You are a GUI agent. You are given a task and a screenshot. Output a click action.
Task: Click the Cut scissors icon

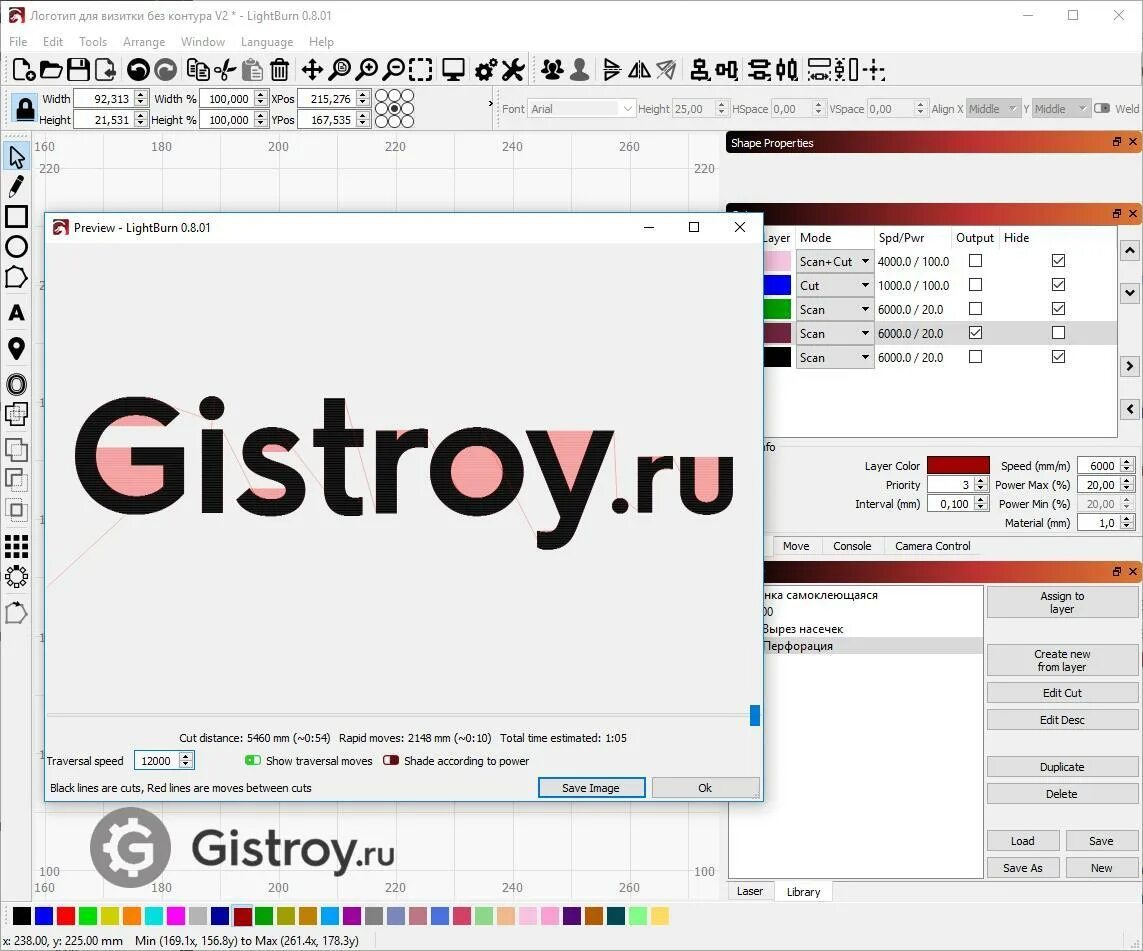click(x=225, y=70)
